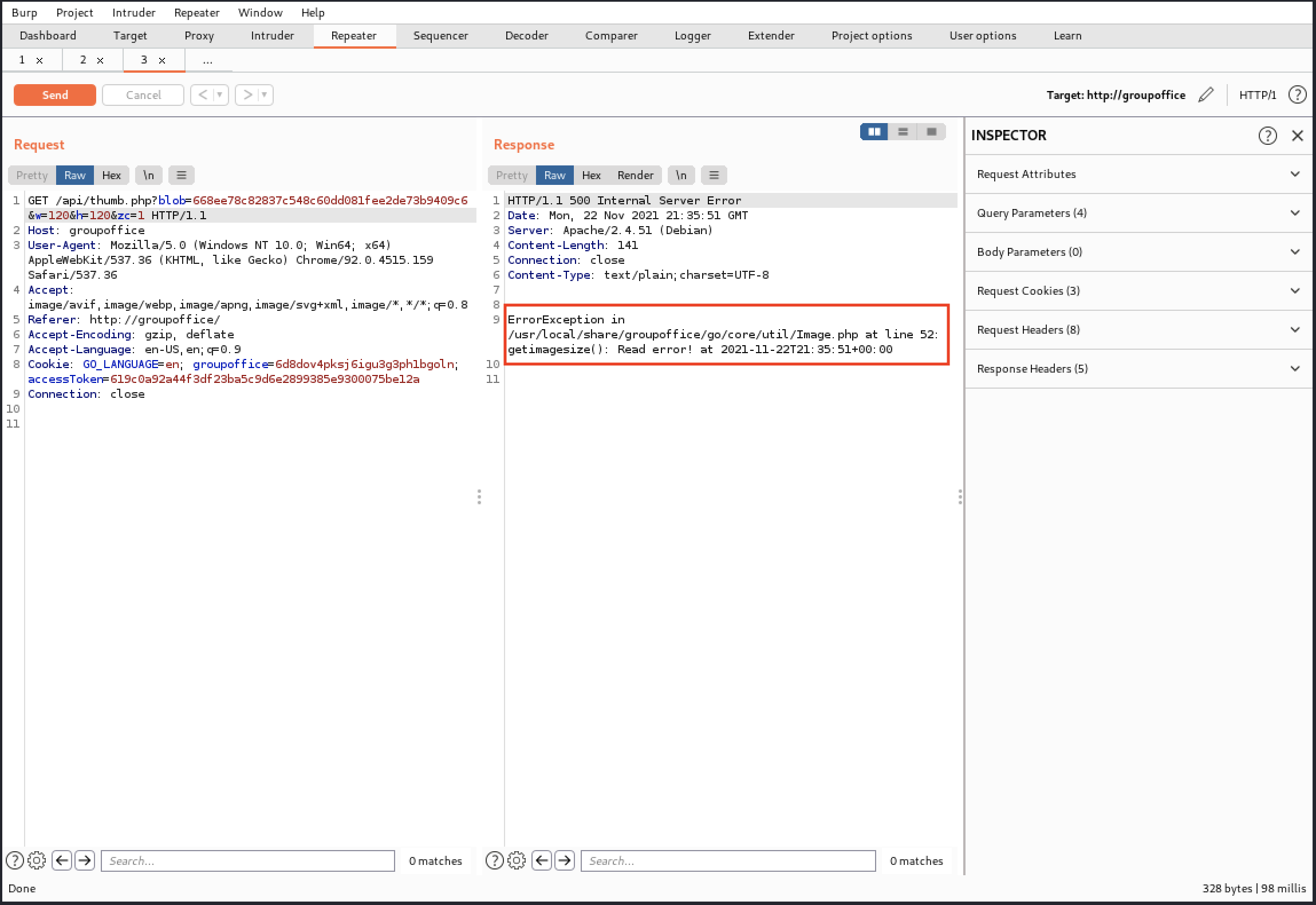Select Repeater sub-tab 1
1316x905 pixels.
point(22,60)
